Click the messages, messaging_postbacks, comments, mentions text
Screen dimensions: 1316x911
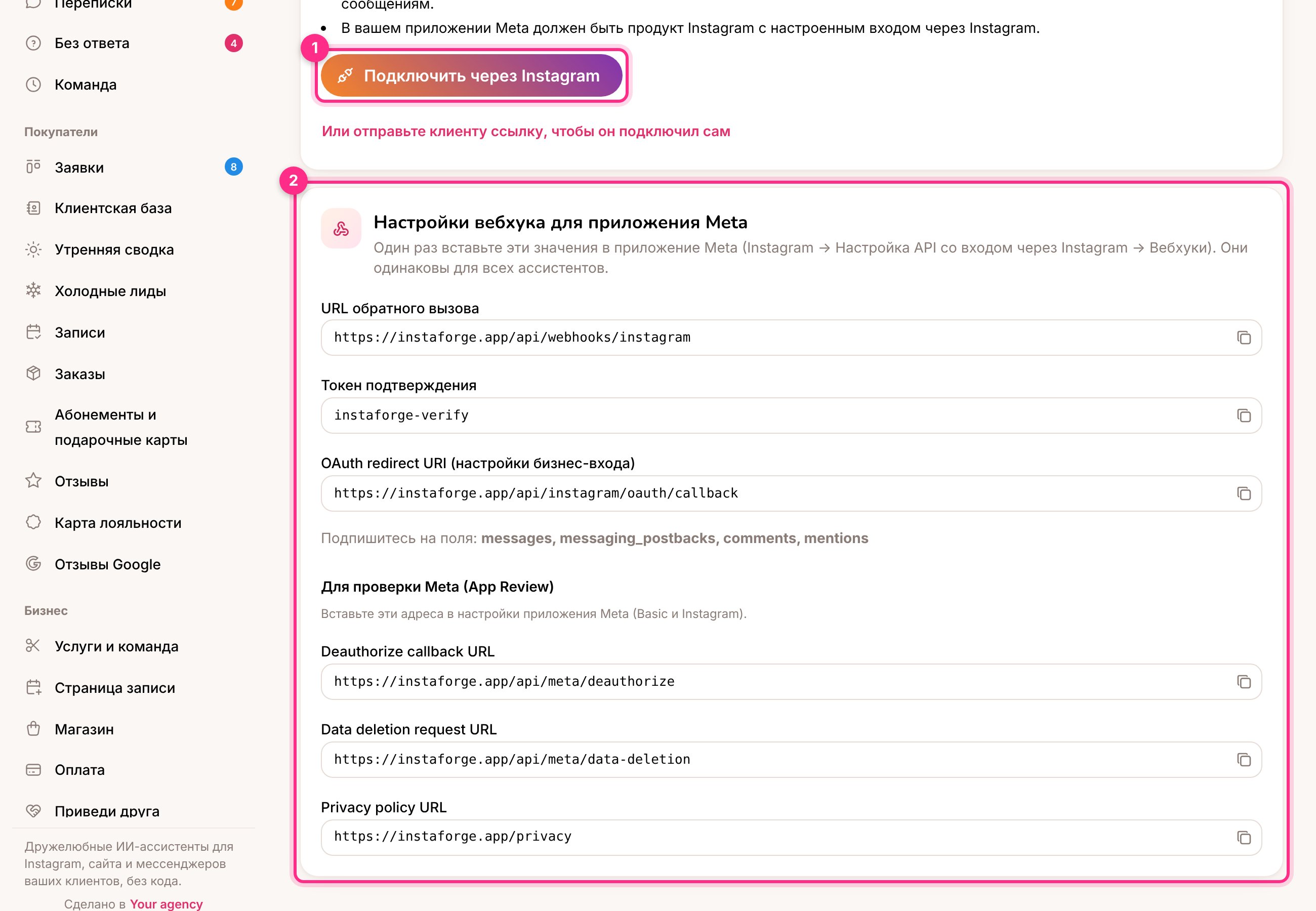(x=675, y=539)
